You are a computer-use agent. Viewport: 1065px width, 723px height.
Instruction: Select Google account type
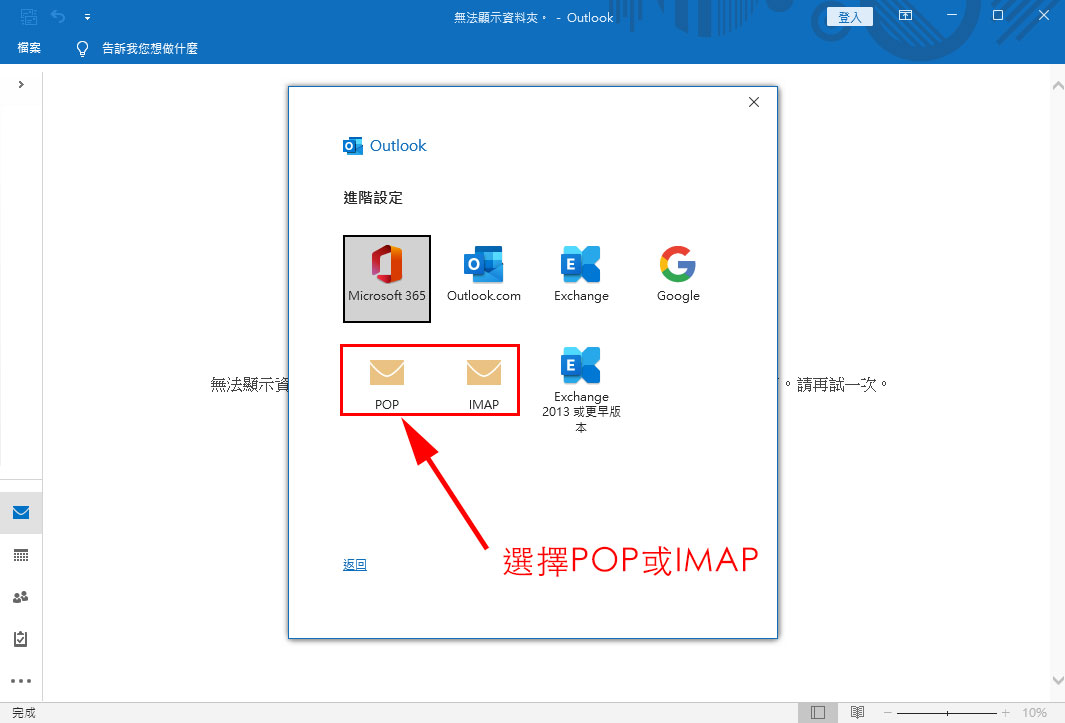click(678, 275)
